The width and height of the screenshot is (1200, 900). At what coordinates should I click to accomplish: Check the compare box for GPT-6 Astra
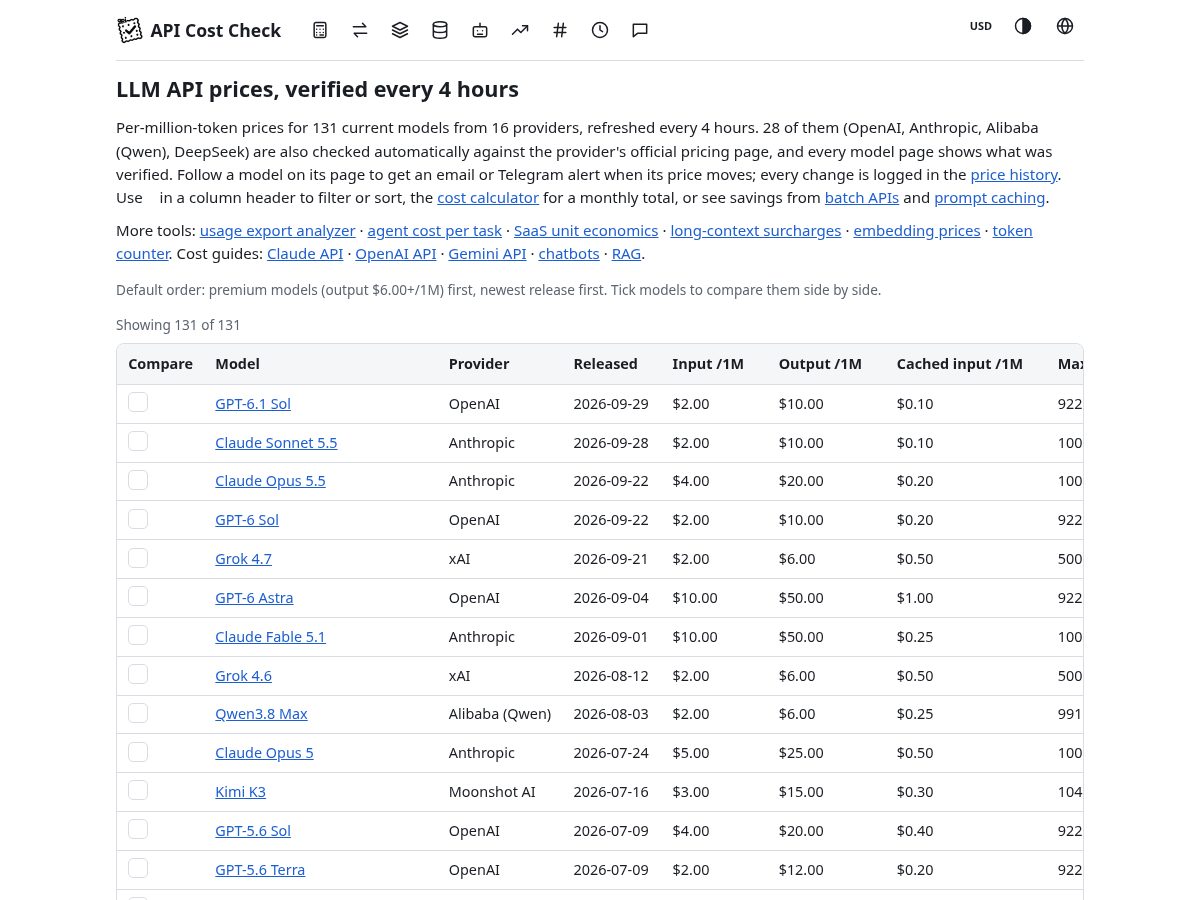pos(138,596)
